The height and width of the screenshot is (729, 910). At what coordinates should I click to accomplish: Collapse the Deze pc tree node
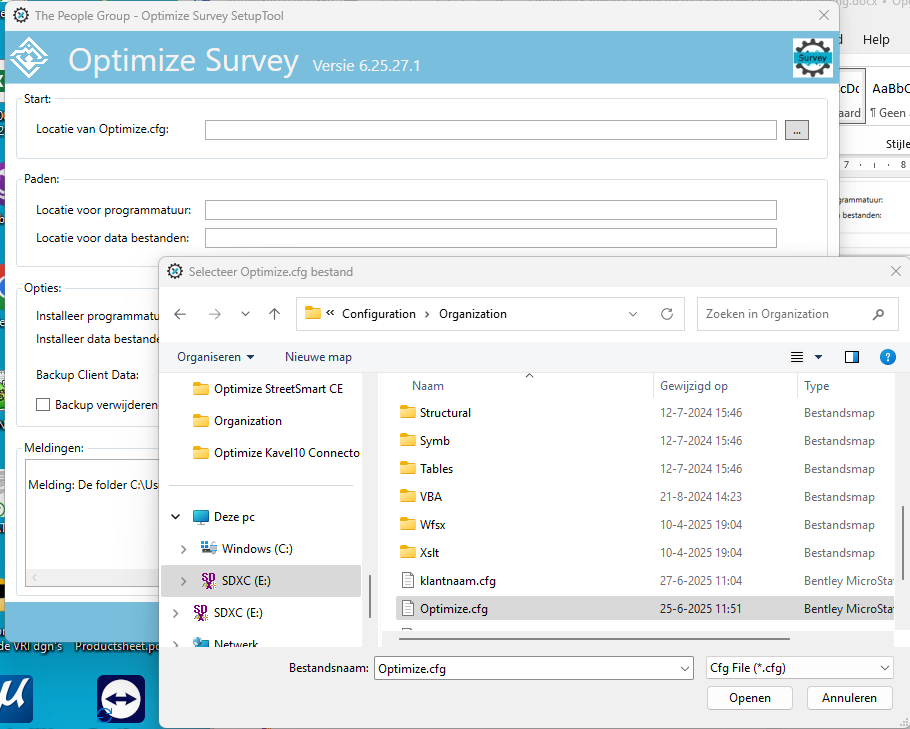[176, 517]
